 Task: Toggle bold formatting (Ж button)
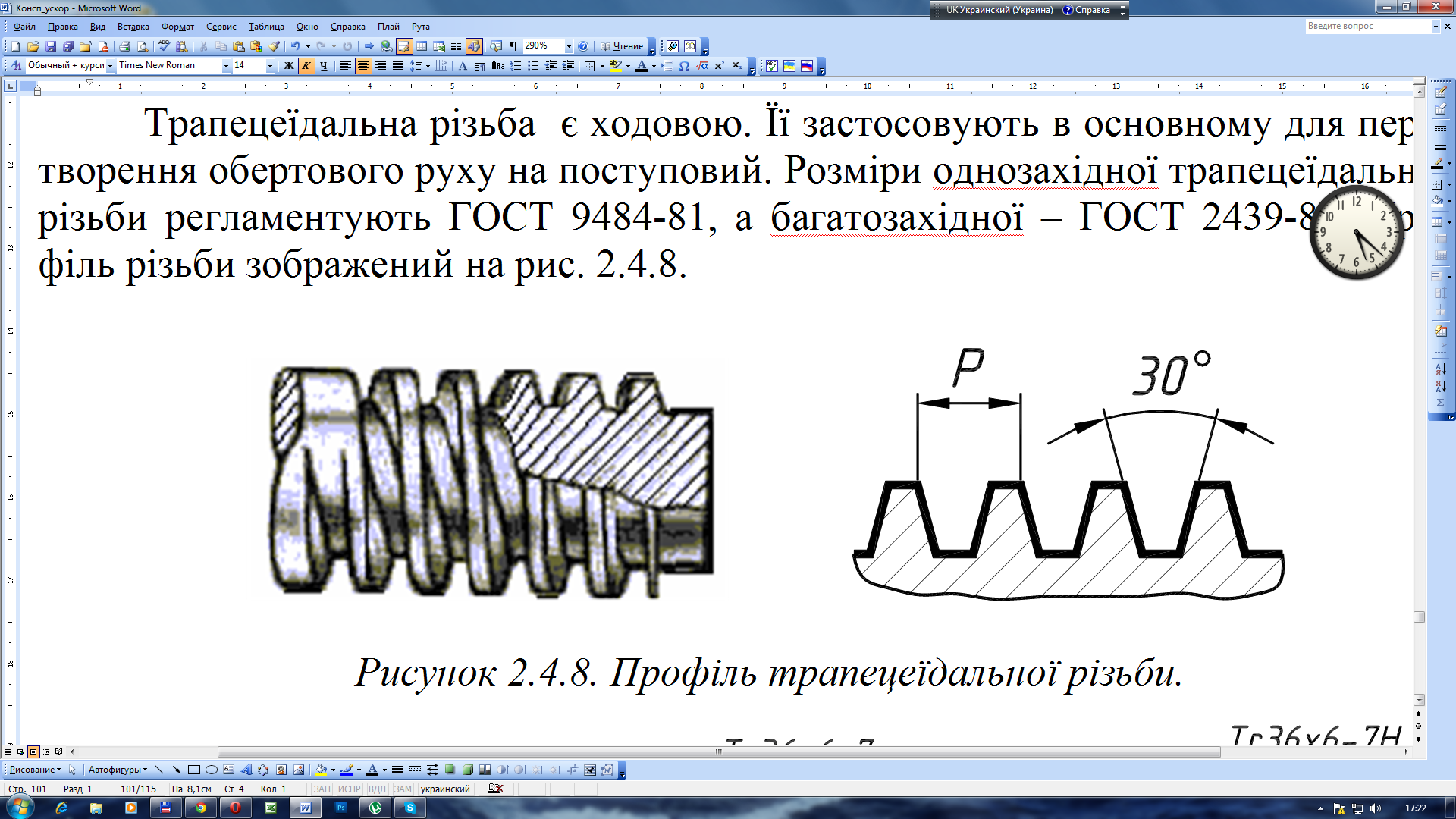(x=288, y=66)
